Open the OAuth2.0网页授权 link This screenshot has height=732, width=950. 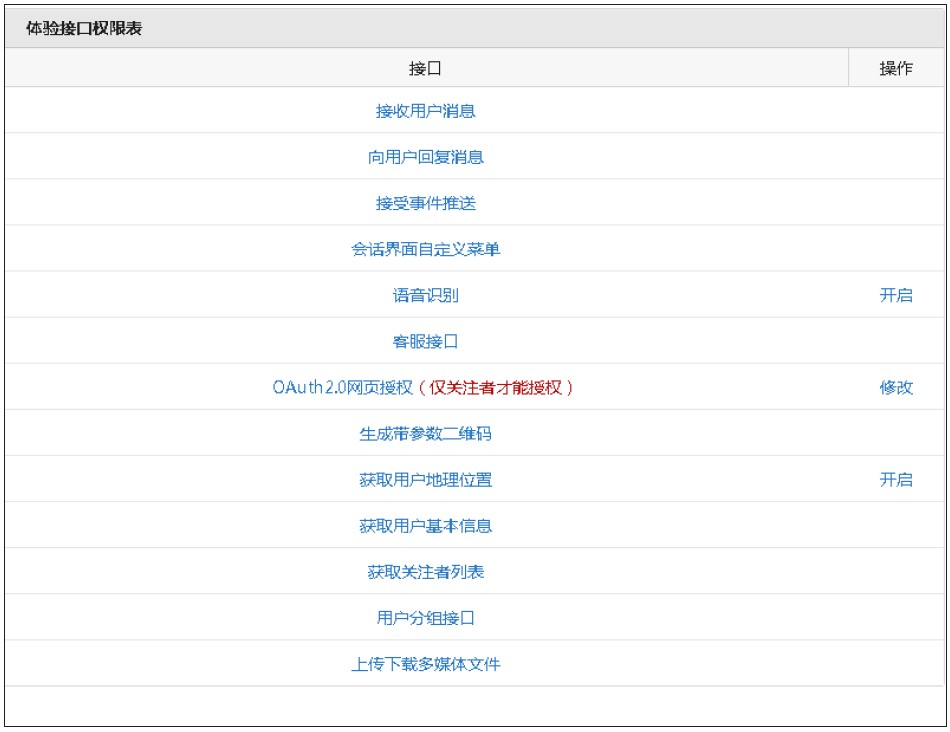pyautogui.click(x=342, y=387)
